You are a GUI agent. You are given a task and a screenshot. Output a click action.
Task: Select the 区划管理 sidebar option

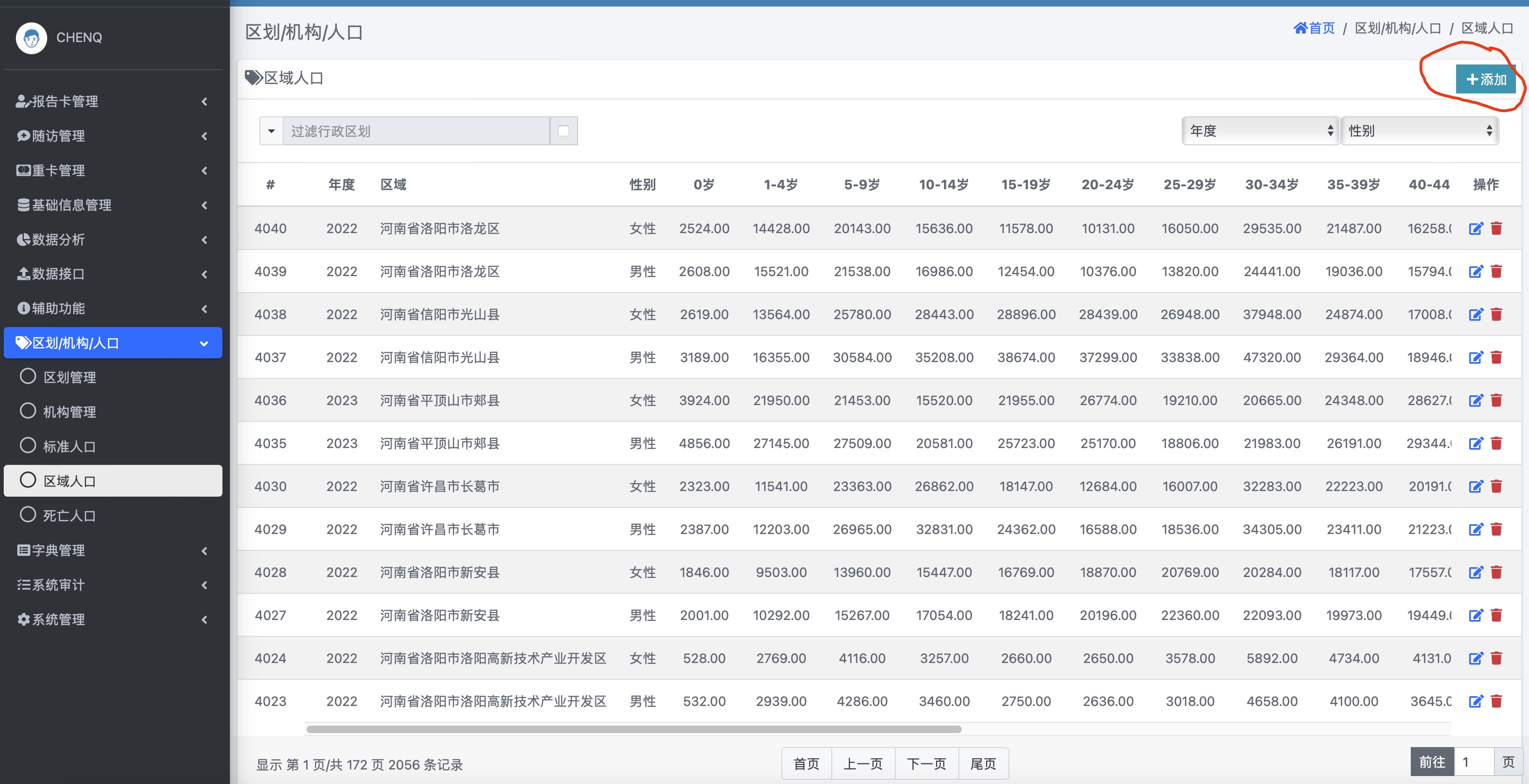coord(70,377)
